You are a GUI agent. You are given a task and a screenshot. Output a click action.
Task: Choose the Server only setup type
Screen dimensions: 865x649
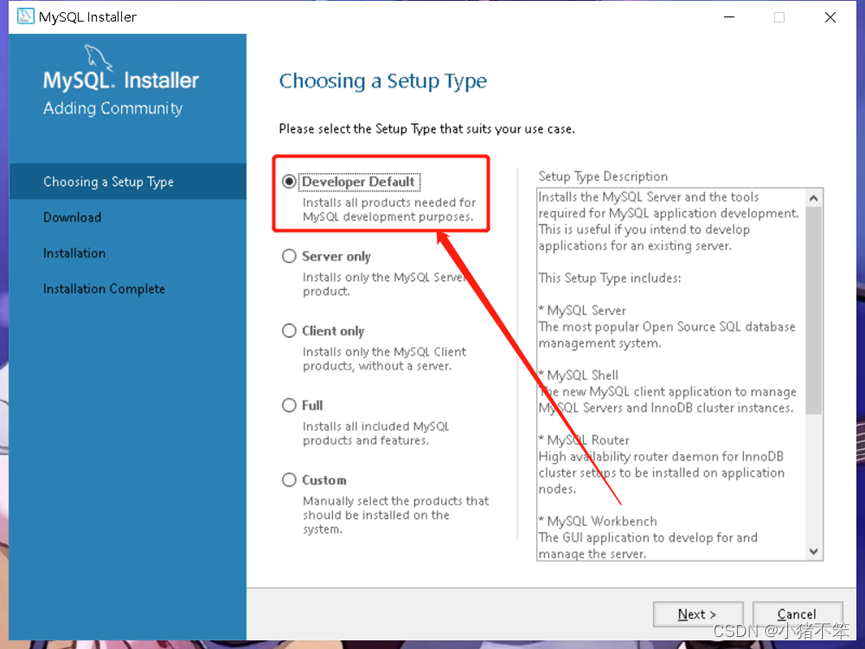click(x=289, y=256)
